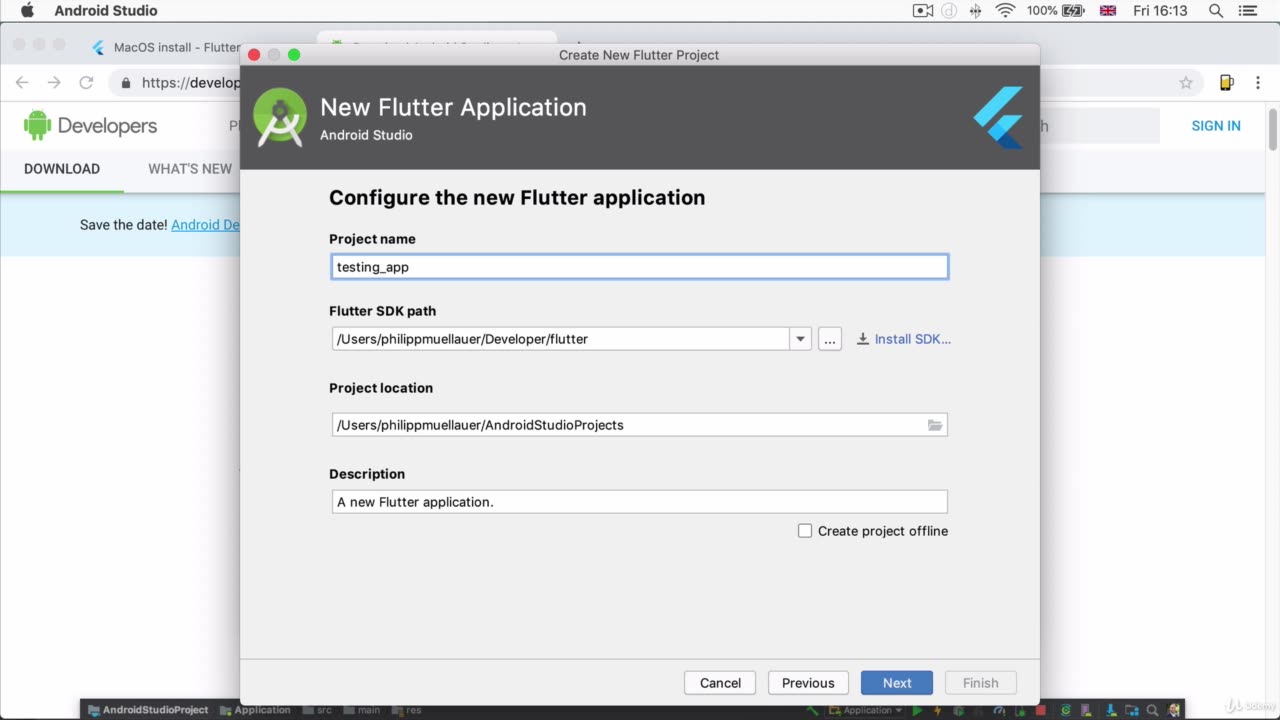Browse SDK path with the ... button
The image size is (1280, 720).
click(830, 339)
